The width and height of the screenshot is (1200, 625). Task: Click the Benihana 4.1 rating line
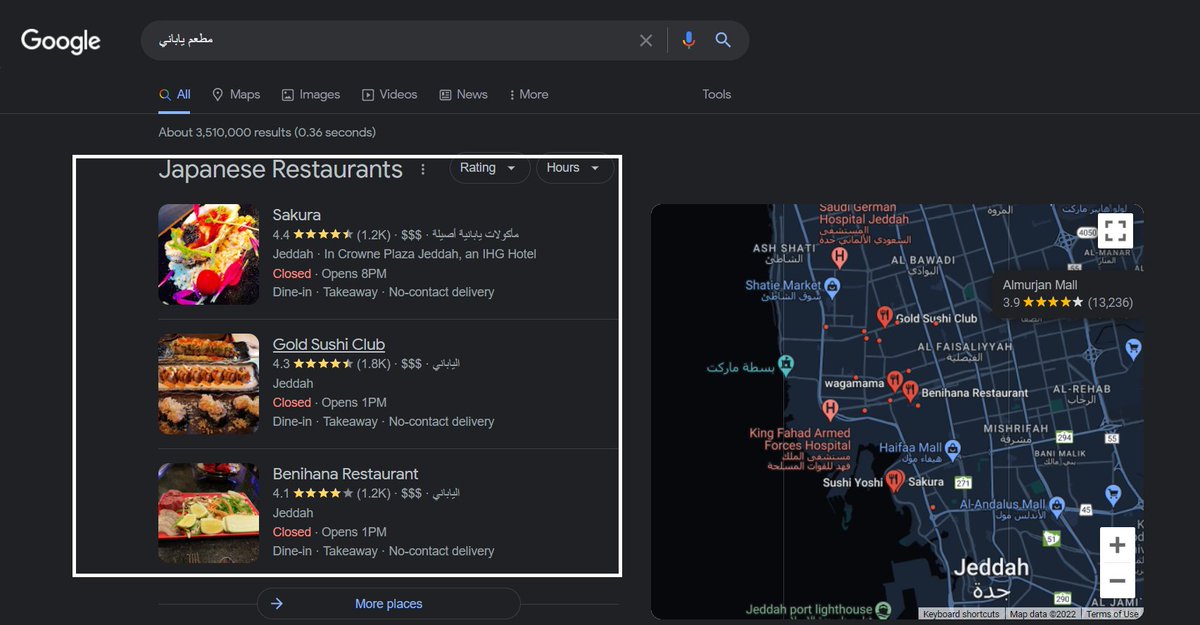pos(366,493)
